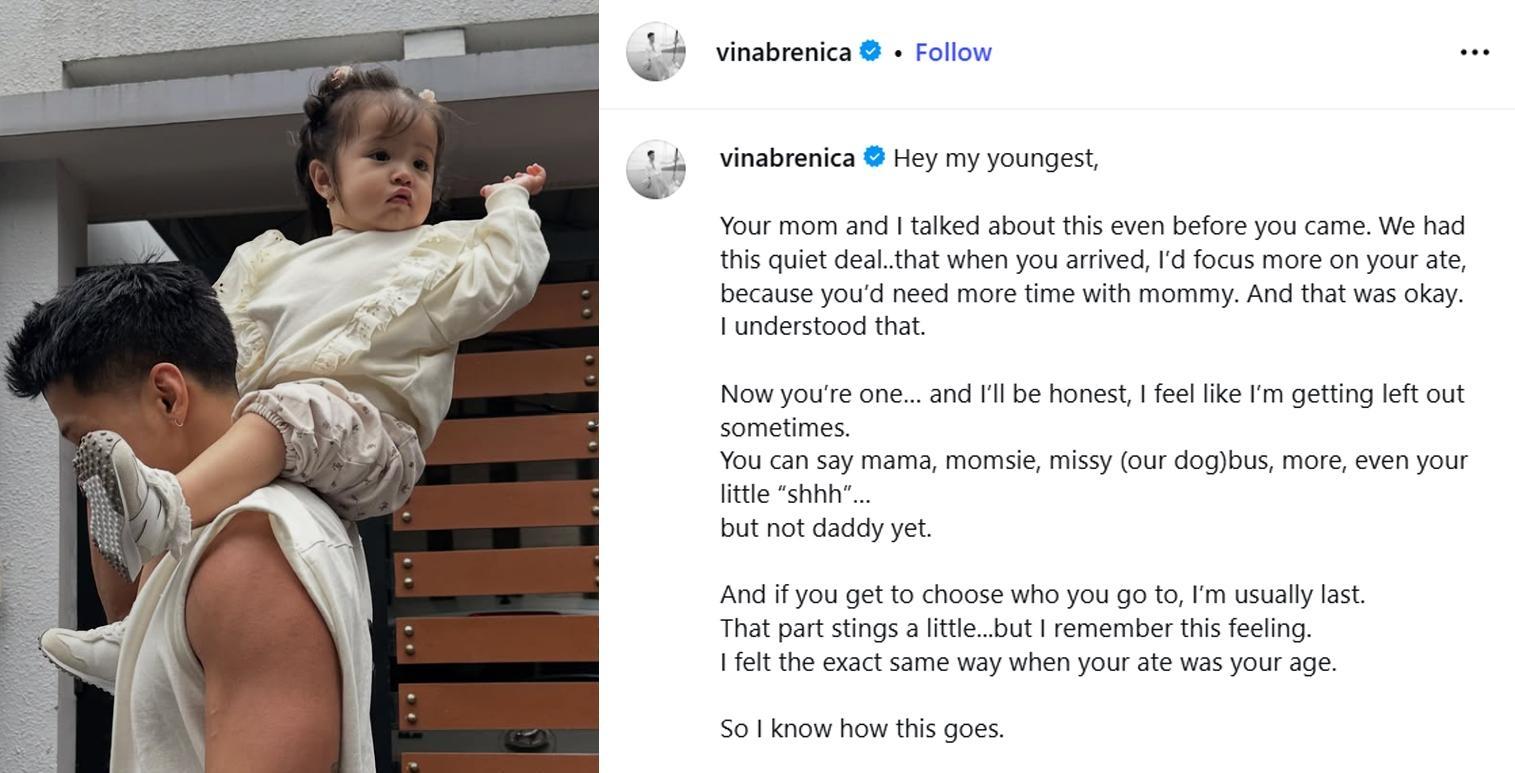Click the line "That part stings a little"
This screenshot has height=773, width=1515.
pyautogui.click(x=1014, y=629)
